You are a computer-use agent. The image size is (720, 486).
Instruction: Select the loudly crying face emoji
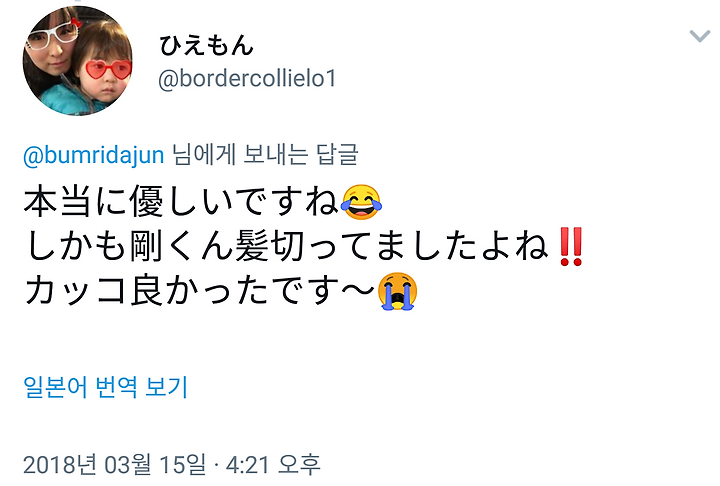coord(397,291)
